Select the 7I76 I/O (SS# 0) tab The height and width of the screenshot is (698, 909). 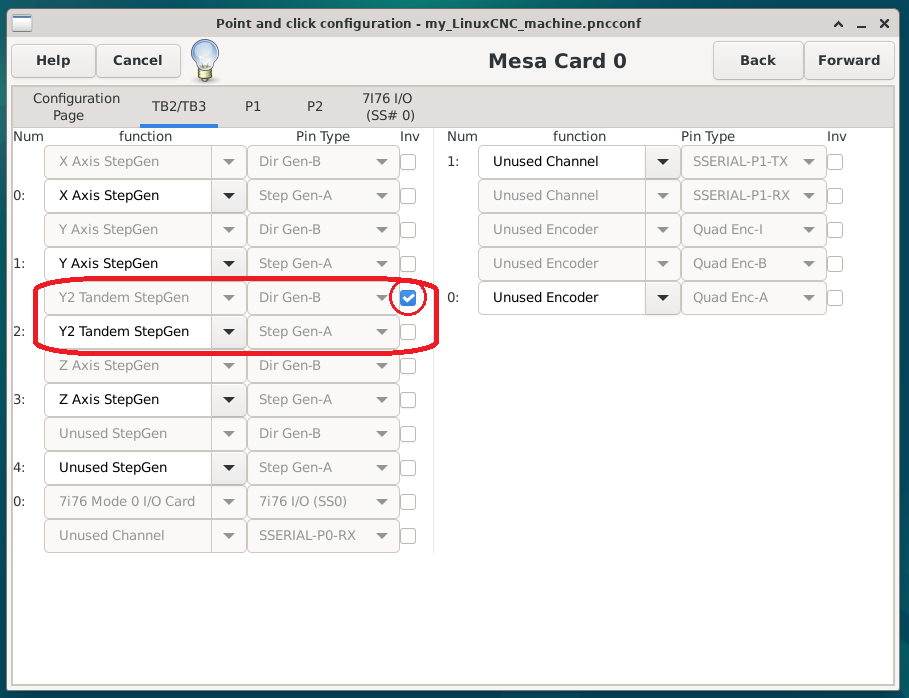click(387, 107)
